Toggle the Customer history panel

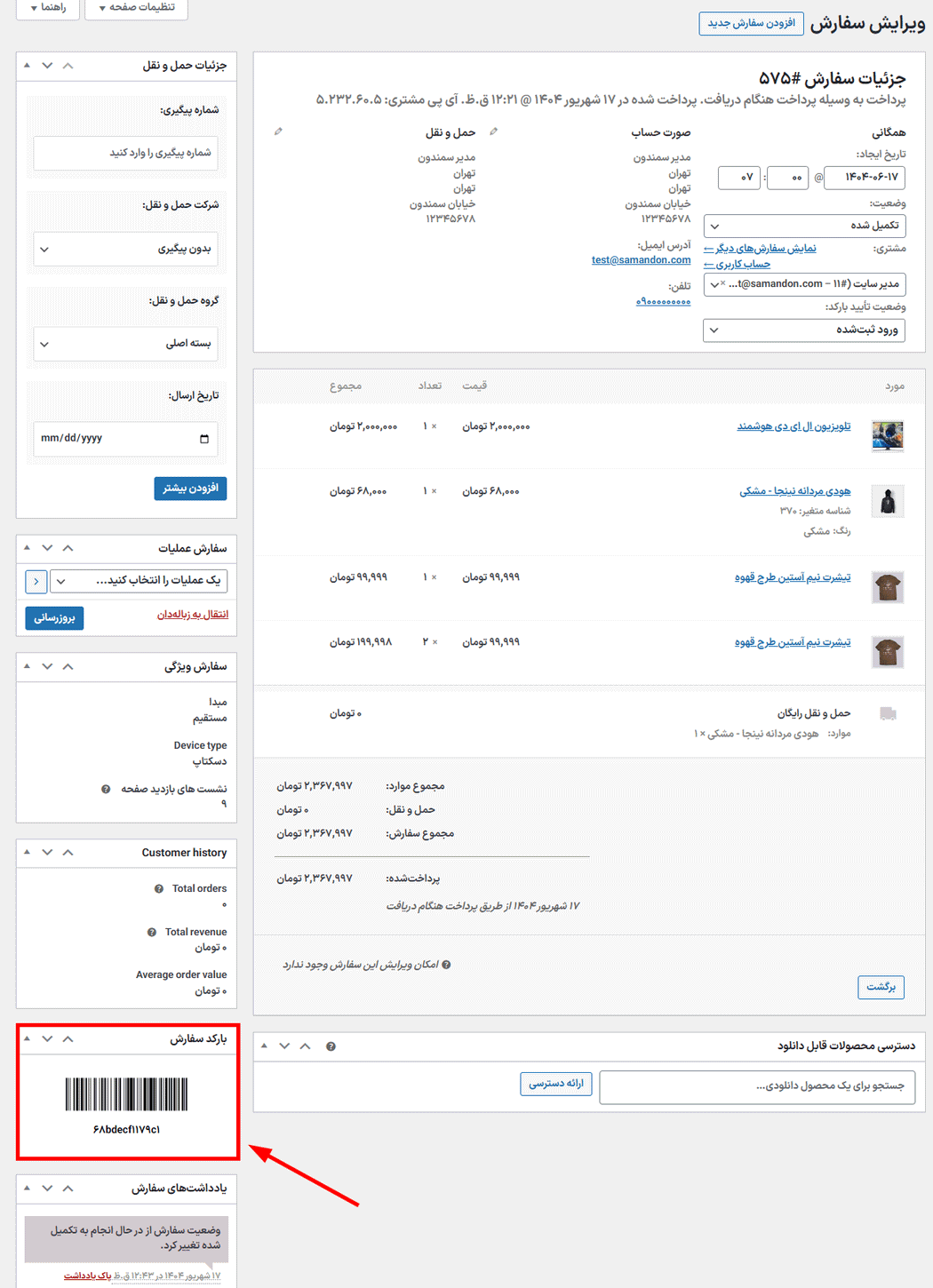(x=27, y=853)
